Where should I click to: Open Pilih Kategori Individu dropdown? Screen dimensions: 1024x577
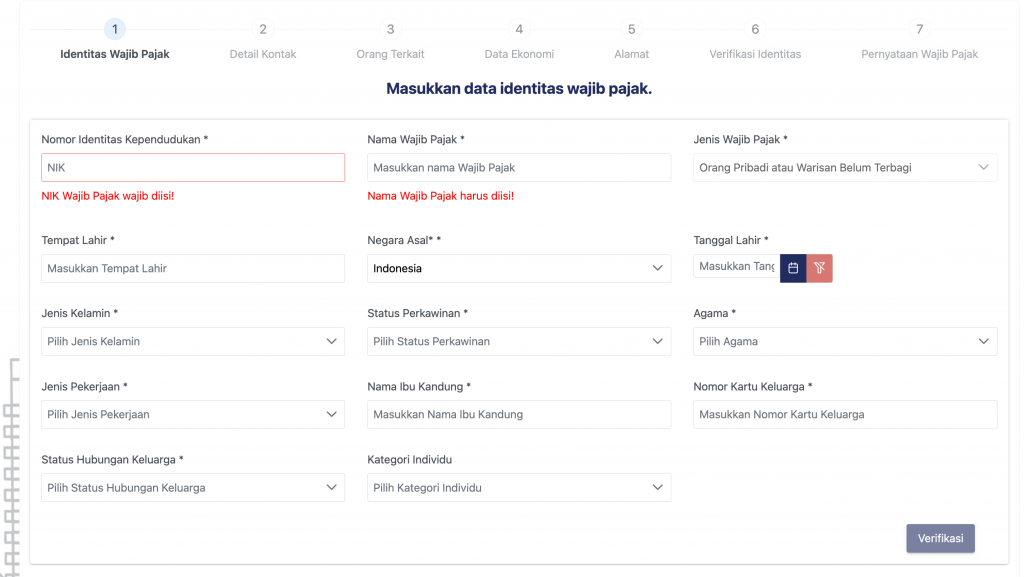(519, 488)
